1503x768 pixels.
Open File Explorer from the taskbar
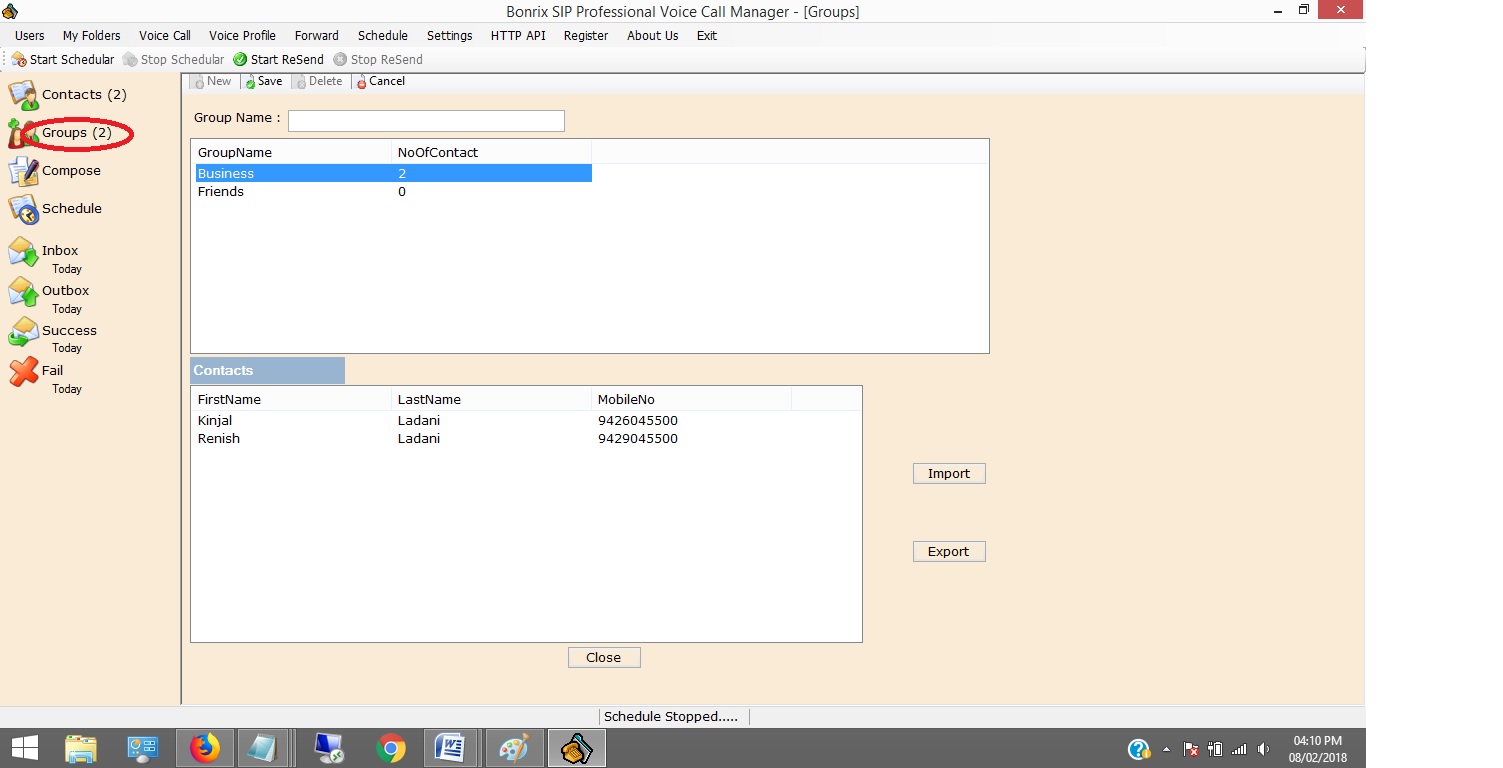pos(81,748)
